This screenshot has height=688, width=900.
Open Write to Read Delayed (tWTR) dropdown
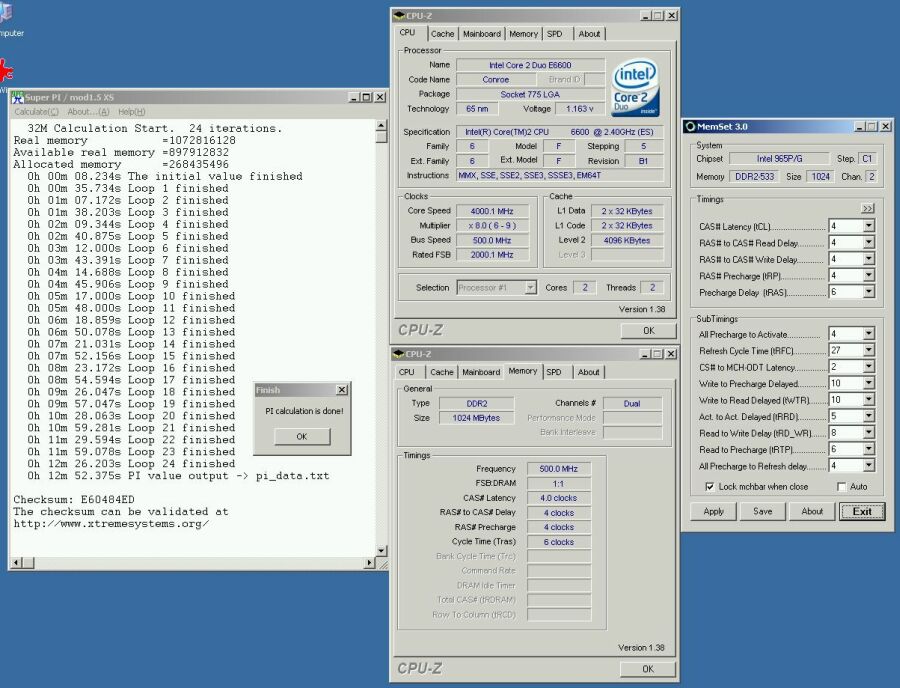click(x=868, y=400)
